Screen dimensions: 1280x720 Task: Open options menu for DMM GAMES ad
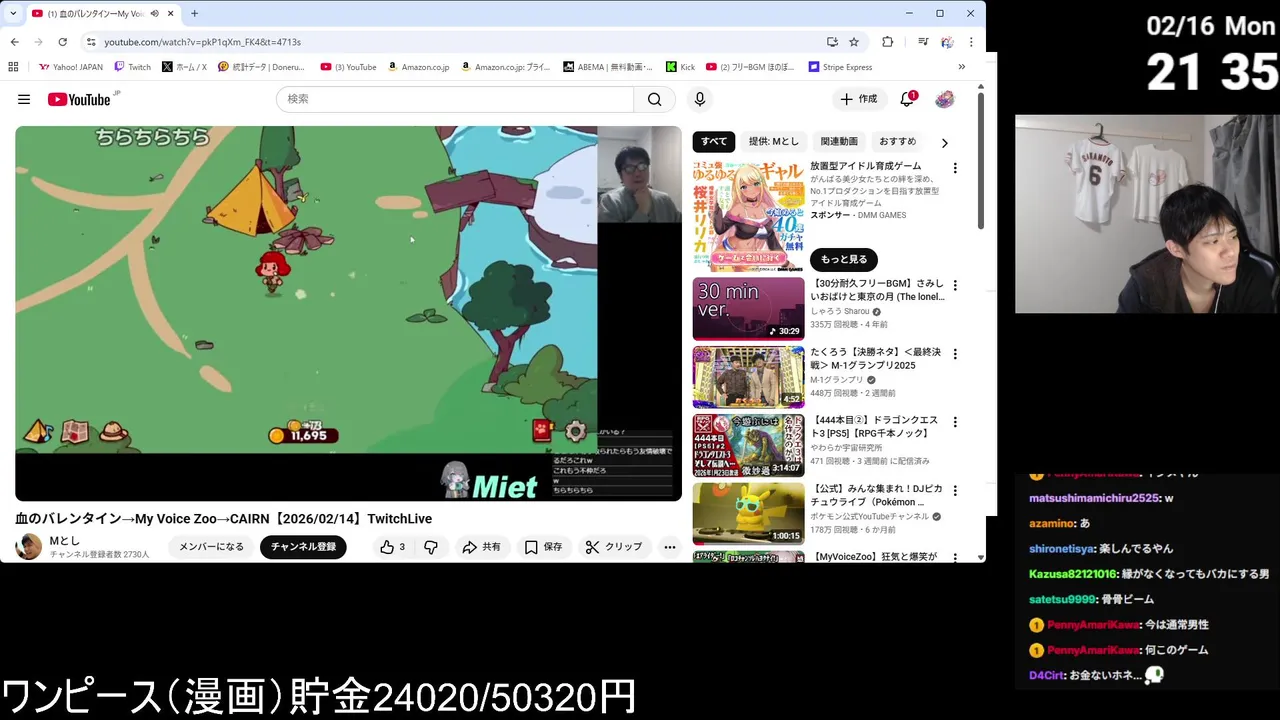955,168
